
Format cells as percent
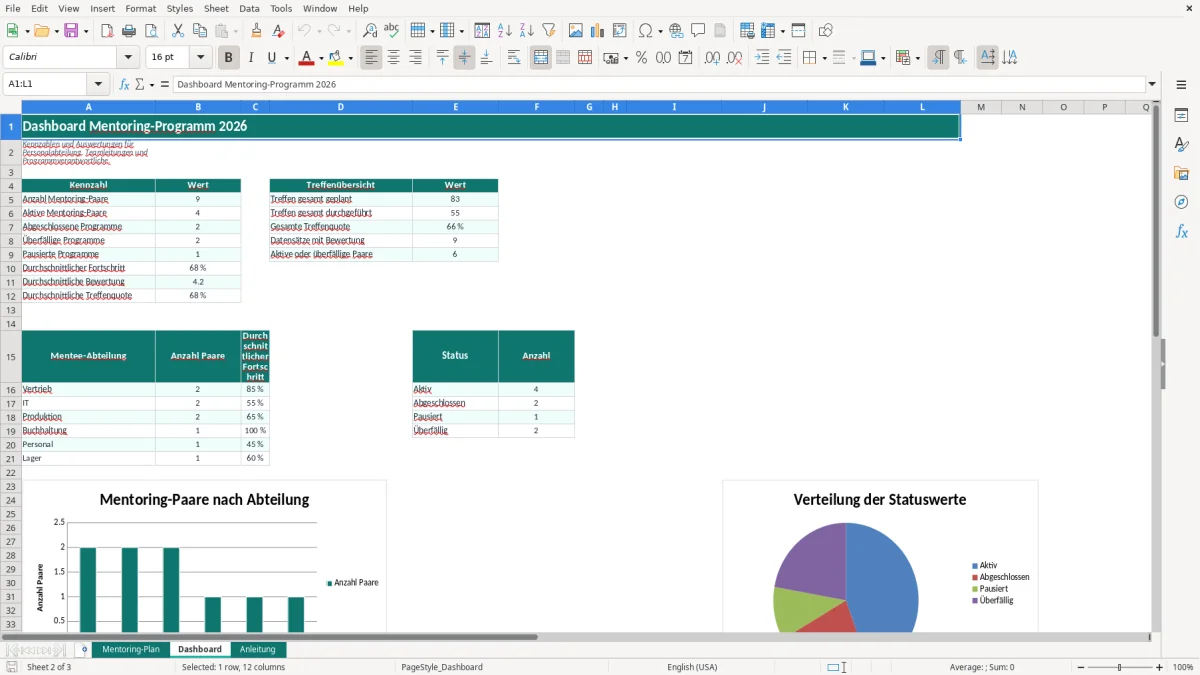pyautogui.click(x=641, y=58)
